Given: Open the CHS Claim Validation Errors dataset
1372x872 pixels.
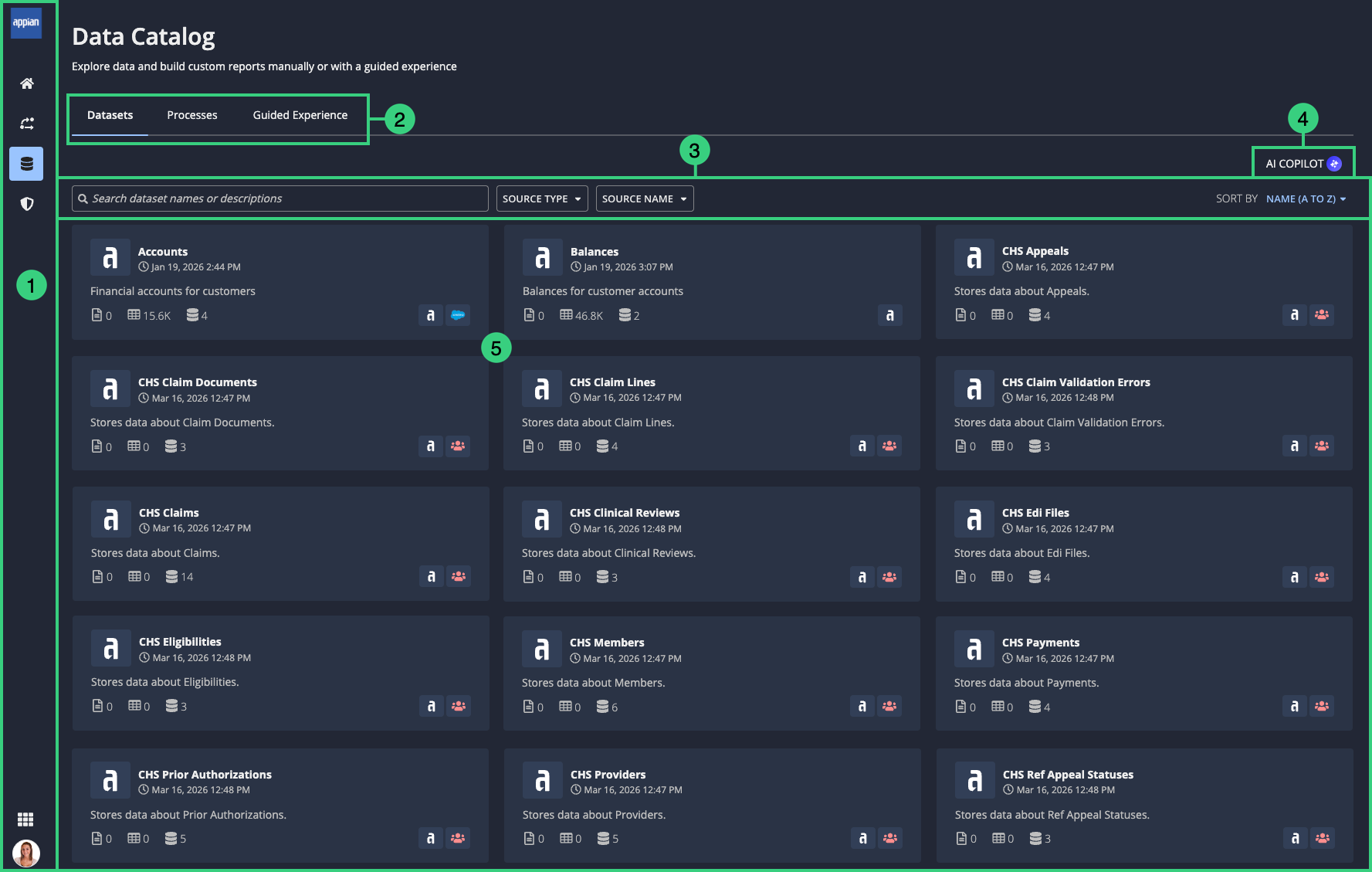Looking at the screenshot, I should coord(1076,382).
